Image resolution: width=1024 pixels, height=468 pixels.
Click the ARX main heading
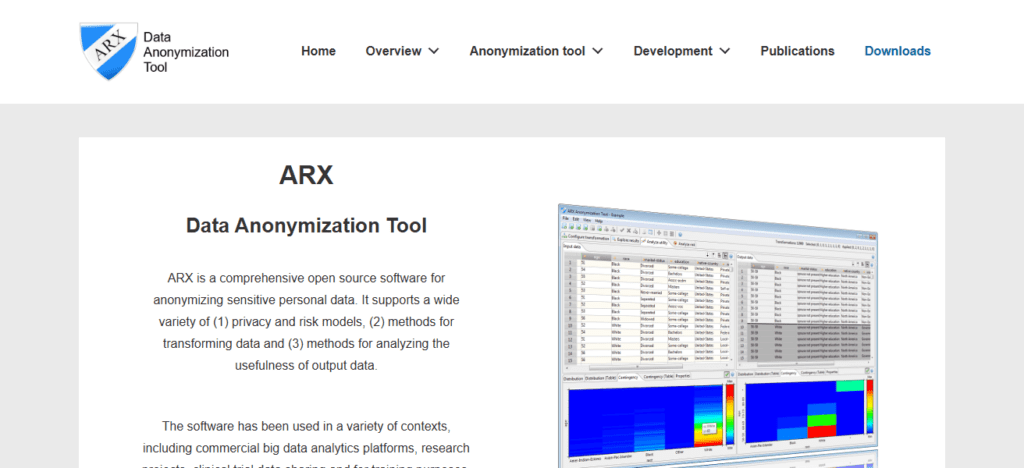[x=306, y=175]
